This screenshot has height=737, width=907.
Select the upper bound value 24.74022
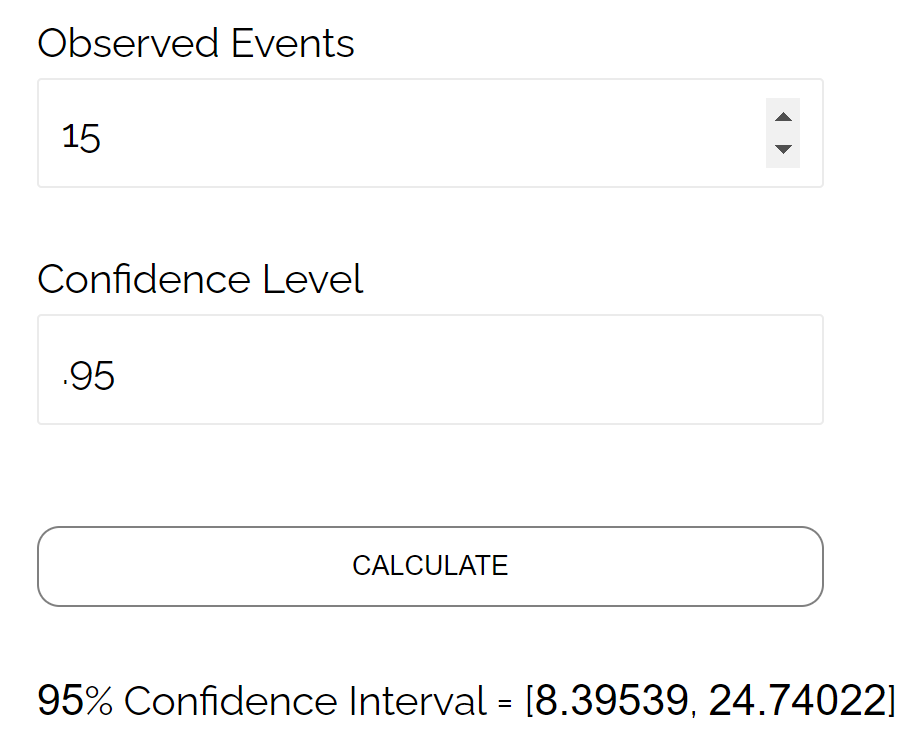click(x=800, y=699)
